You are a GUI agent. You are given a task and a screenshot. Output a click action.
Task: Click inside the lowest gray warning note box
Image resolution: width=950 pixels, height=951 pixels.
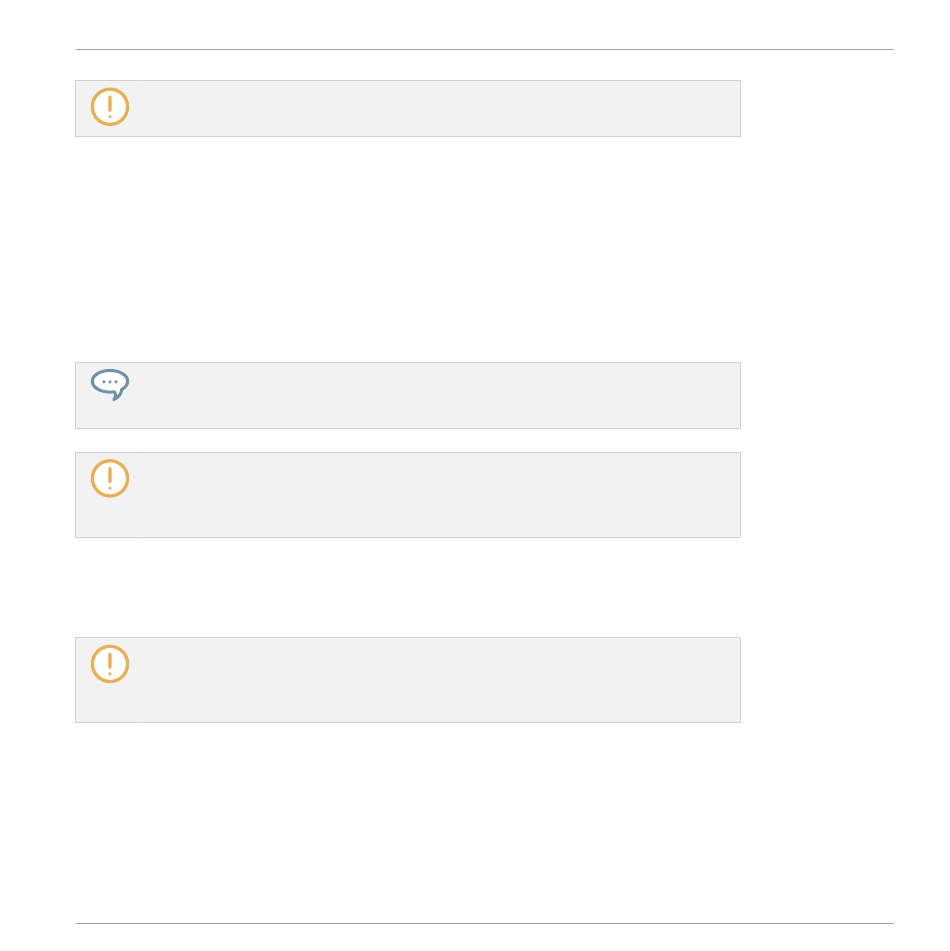pos(408,680)
